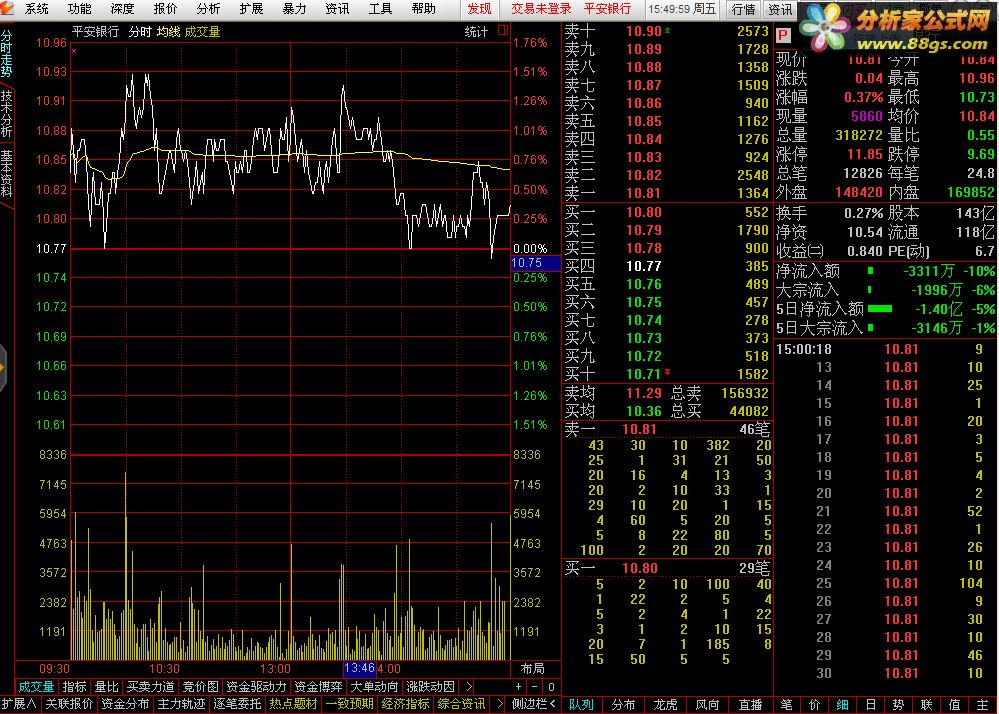Screen dimensions: 999x714
Task: Select the 细 tab at bottom right
Action: (x=842, y=704)
